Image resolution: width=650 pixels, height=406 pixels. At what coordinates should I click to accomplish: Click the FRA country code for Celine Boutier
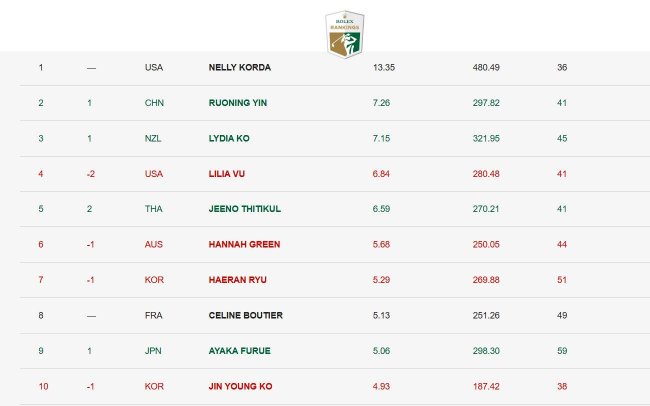[x=153, y=315]
